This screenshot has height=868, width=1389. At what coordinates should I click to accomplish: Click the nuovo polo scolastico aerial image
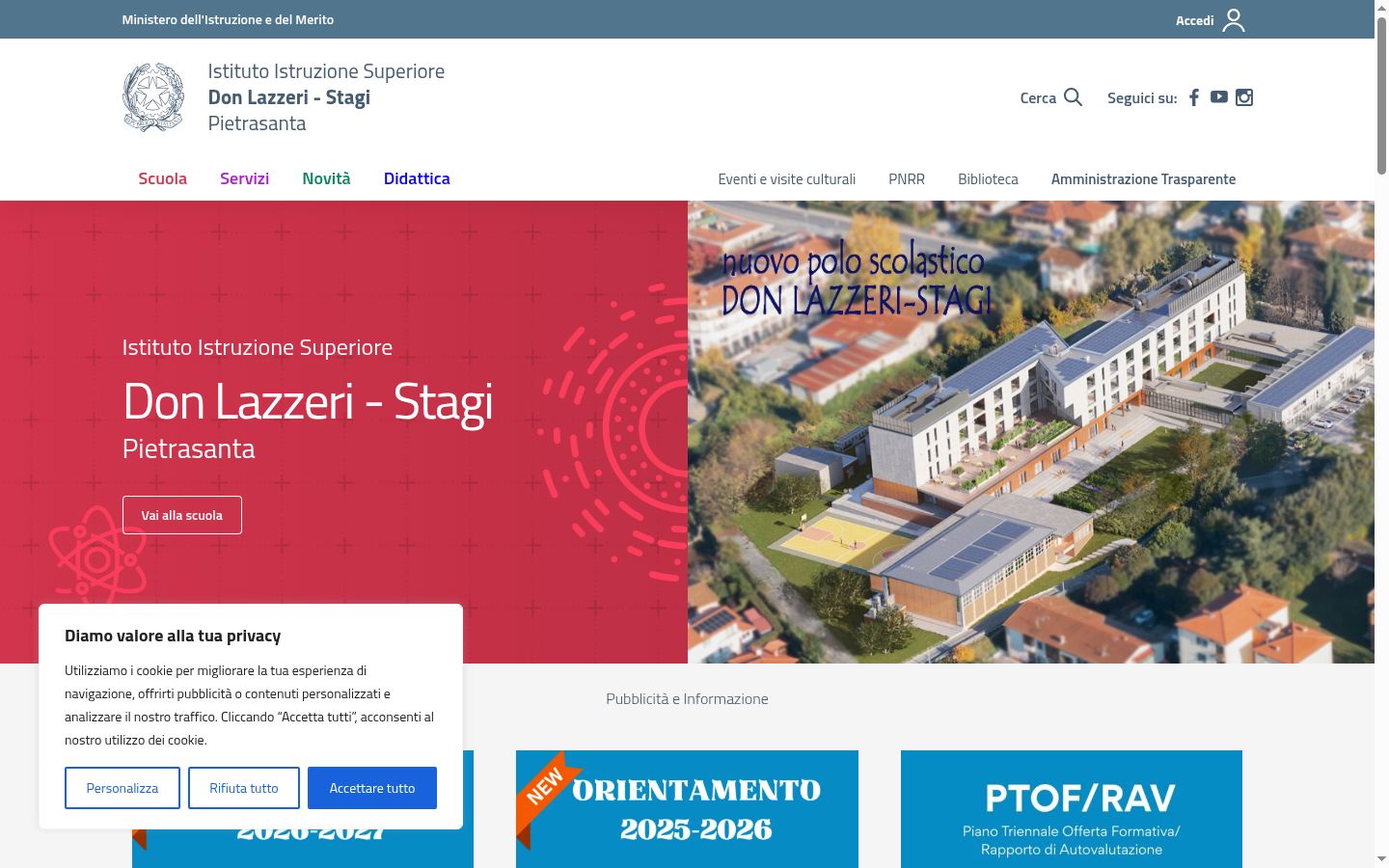click(1031, 432)
